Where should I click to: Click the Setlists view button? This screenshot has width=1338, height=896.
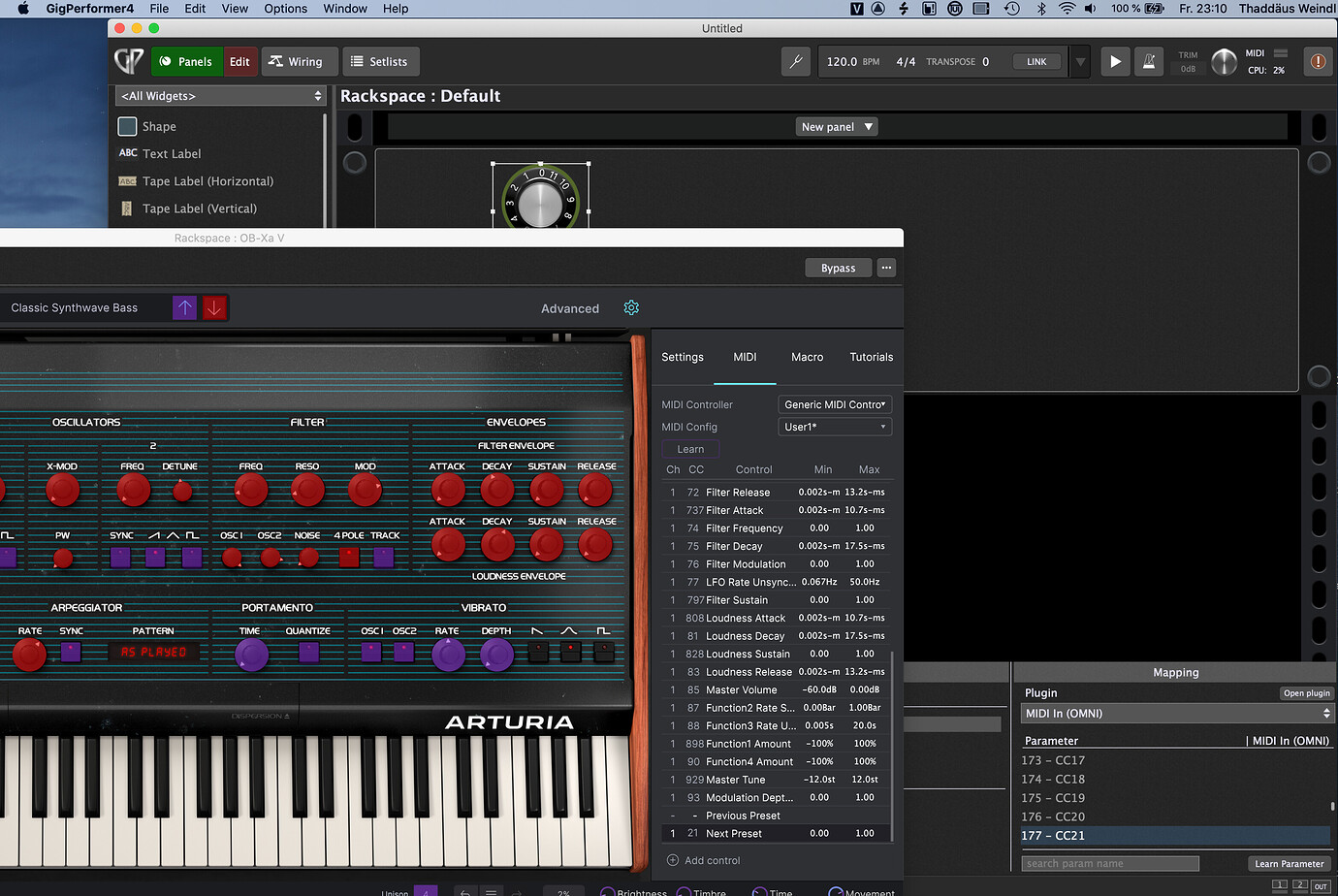[381, 61]
